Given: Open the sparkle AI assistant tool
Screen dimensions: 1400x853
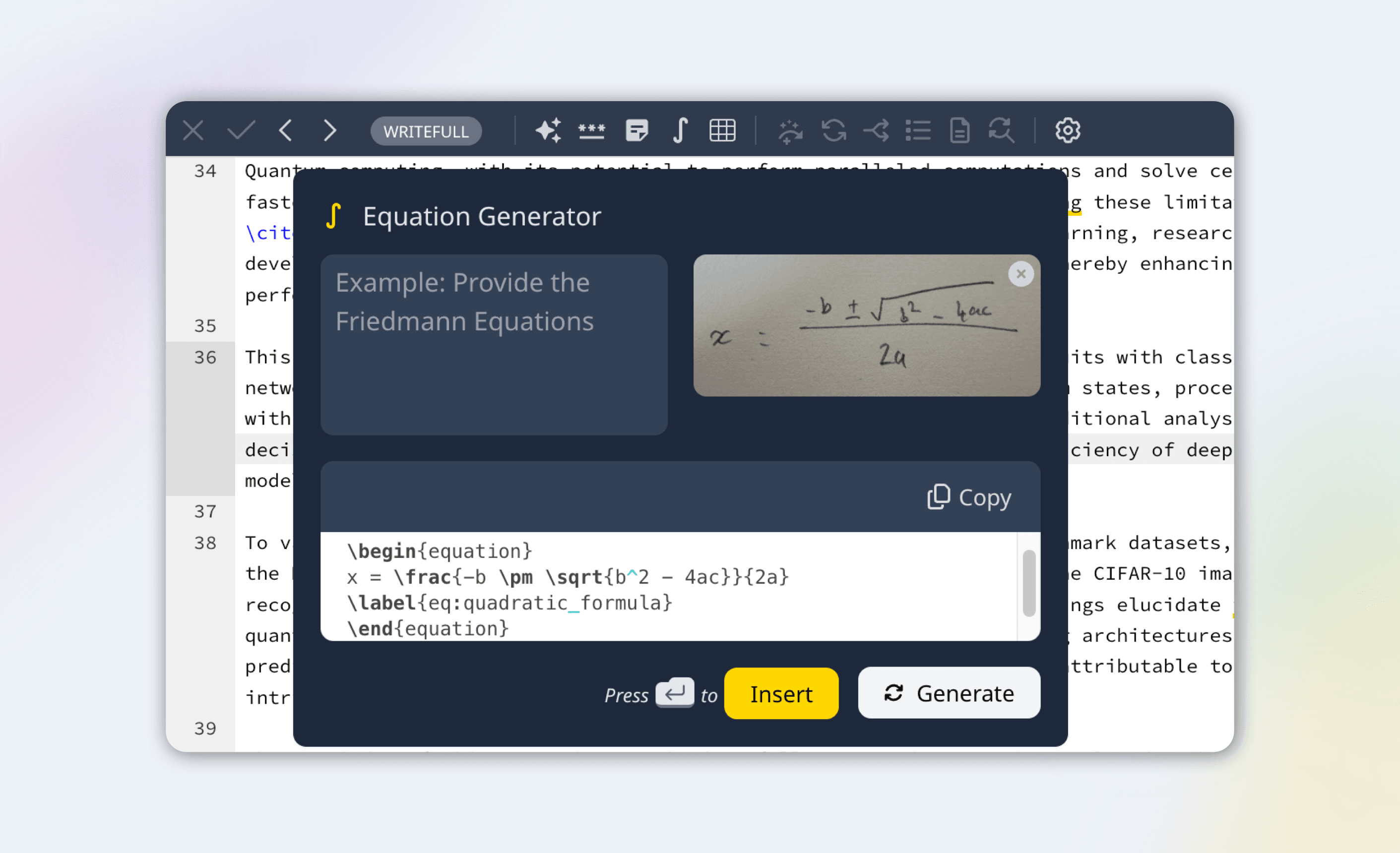Looking at the screenshot, I should pos(548,130).
